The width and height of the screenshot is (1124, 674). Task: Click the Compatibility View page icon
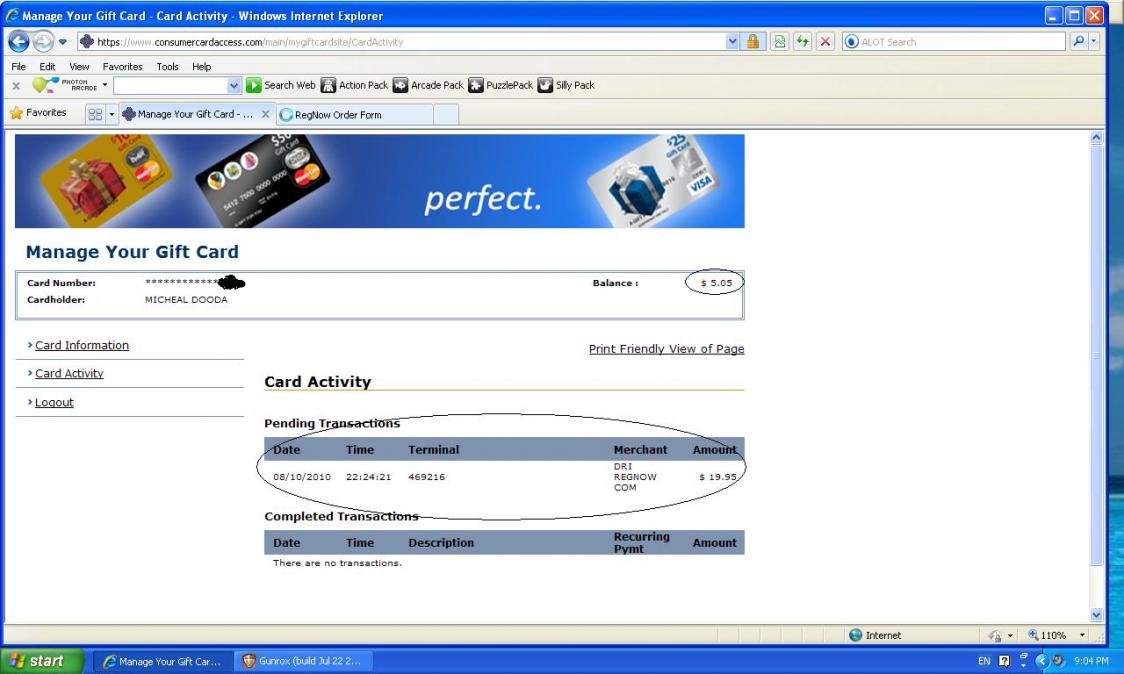(x=779, y=42)
